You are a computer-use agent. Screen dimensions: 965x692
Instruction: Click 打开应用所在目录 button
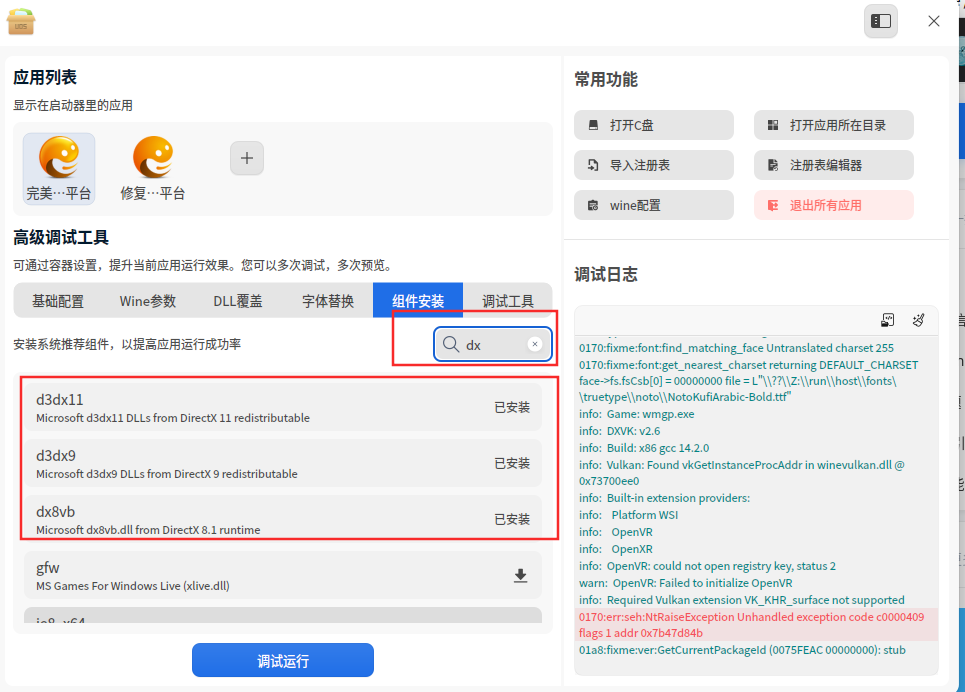coord(833,126)
